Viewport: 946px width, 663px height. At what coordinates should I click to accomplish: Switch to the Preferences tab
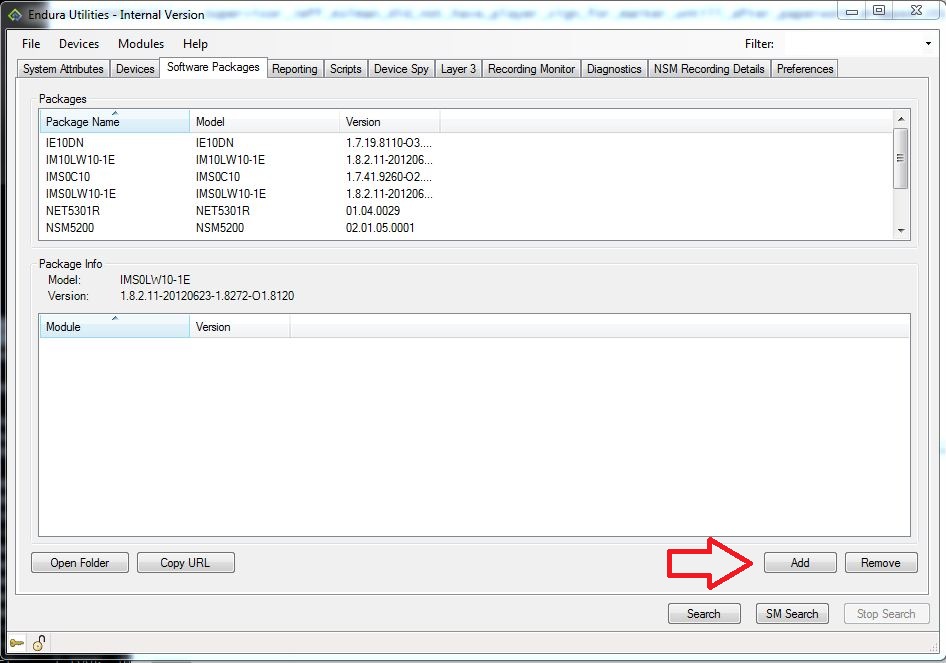pos(804,68)
